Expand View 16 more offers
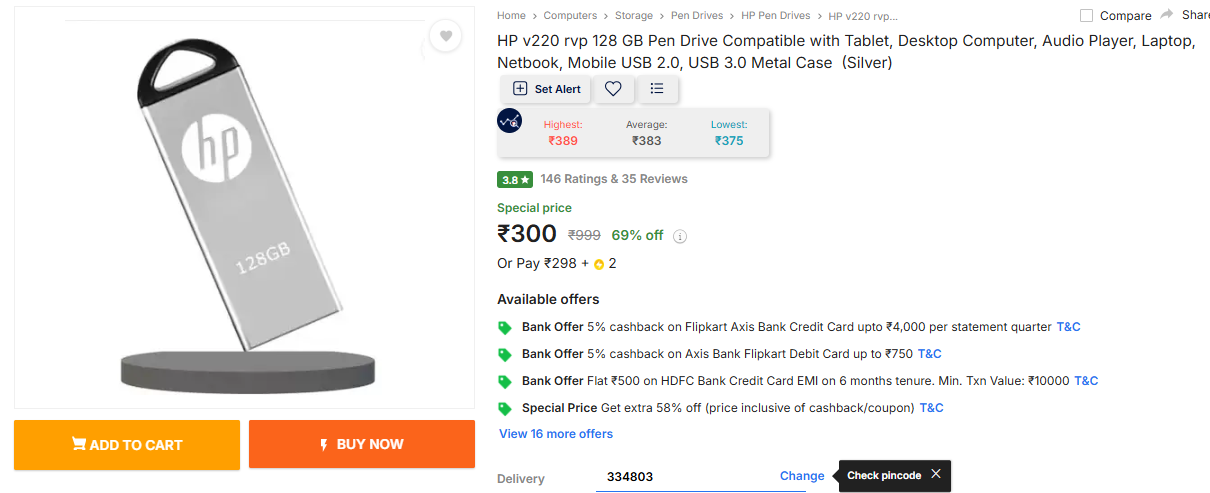The width and height of the screenshot is (1210, 493). coord(556,434)
